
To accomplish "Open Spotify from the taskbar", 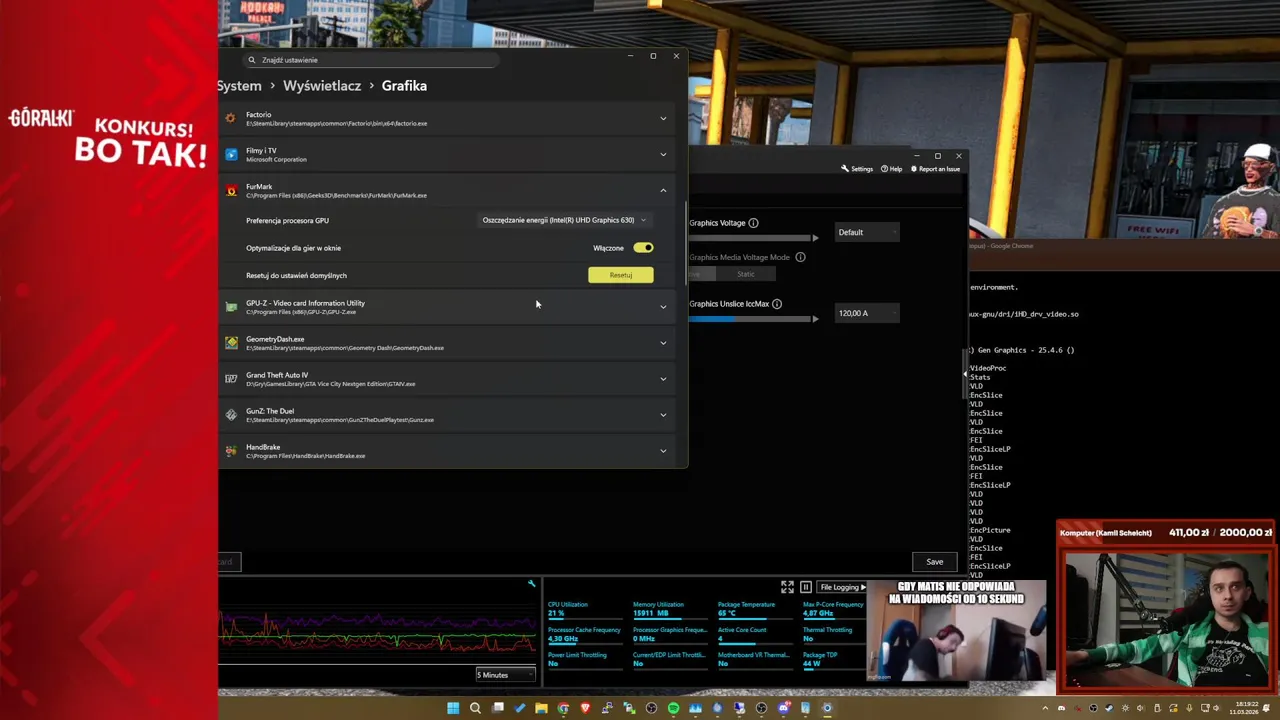I will tap(674, 708).
